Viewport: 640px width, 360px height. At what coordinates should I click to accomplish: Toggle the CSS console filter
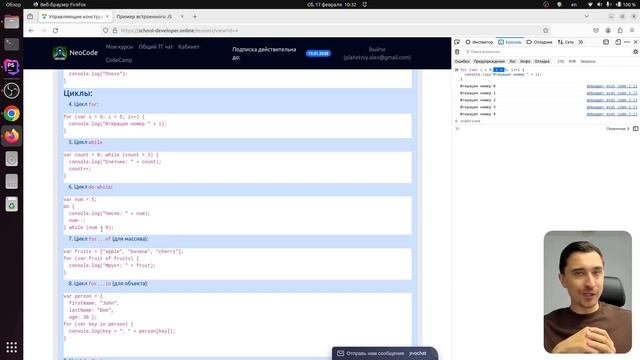[x=561, y=61]
